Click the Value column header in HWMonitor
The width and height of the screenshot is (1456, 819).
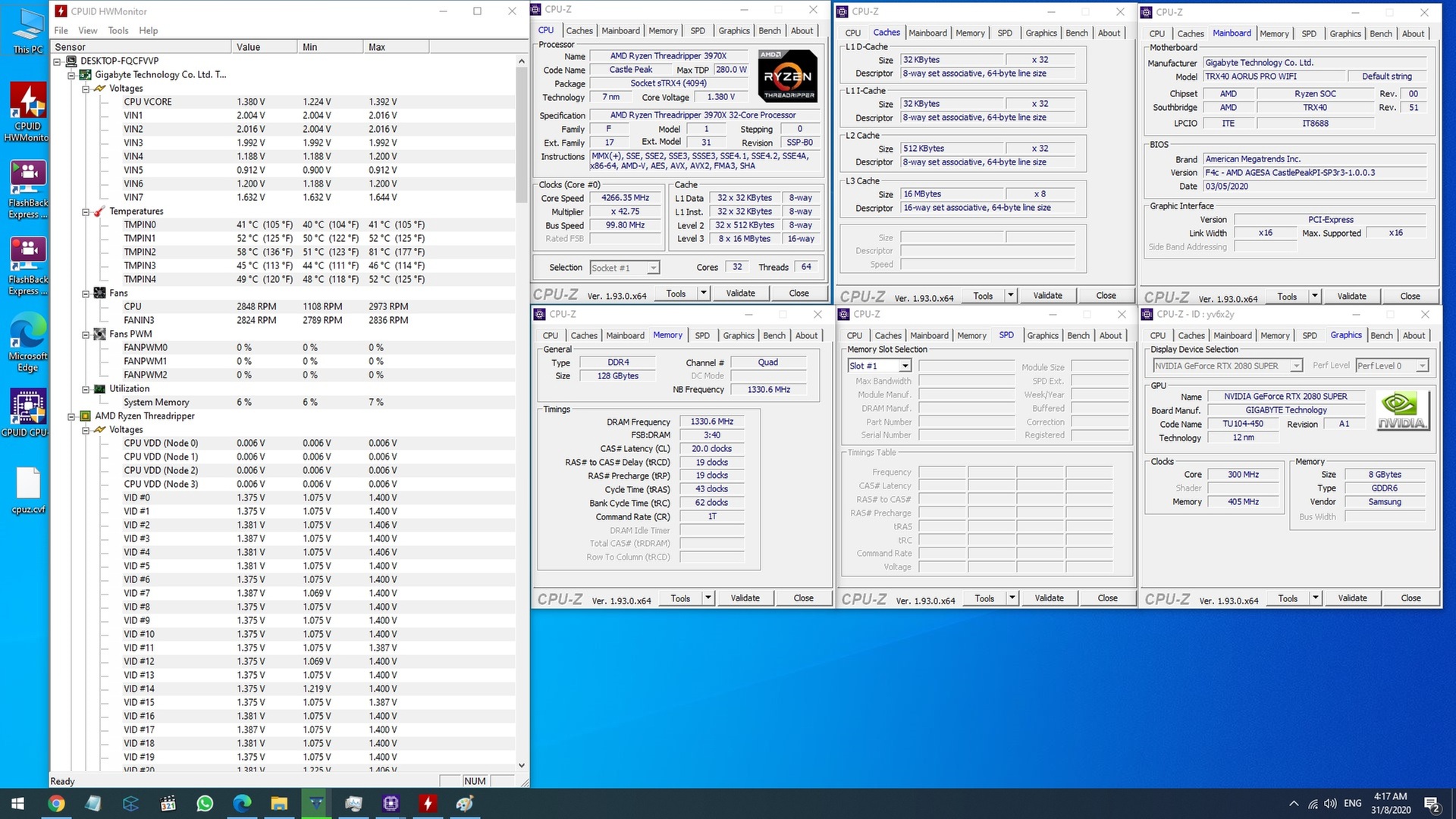click(x=264, y=47)
